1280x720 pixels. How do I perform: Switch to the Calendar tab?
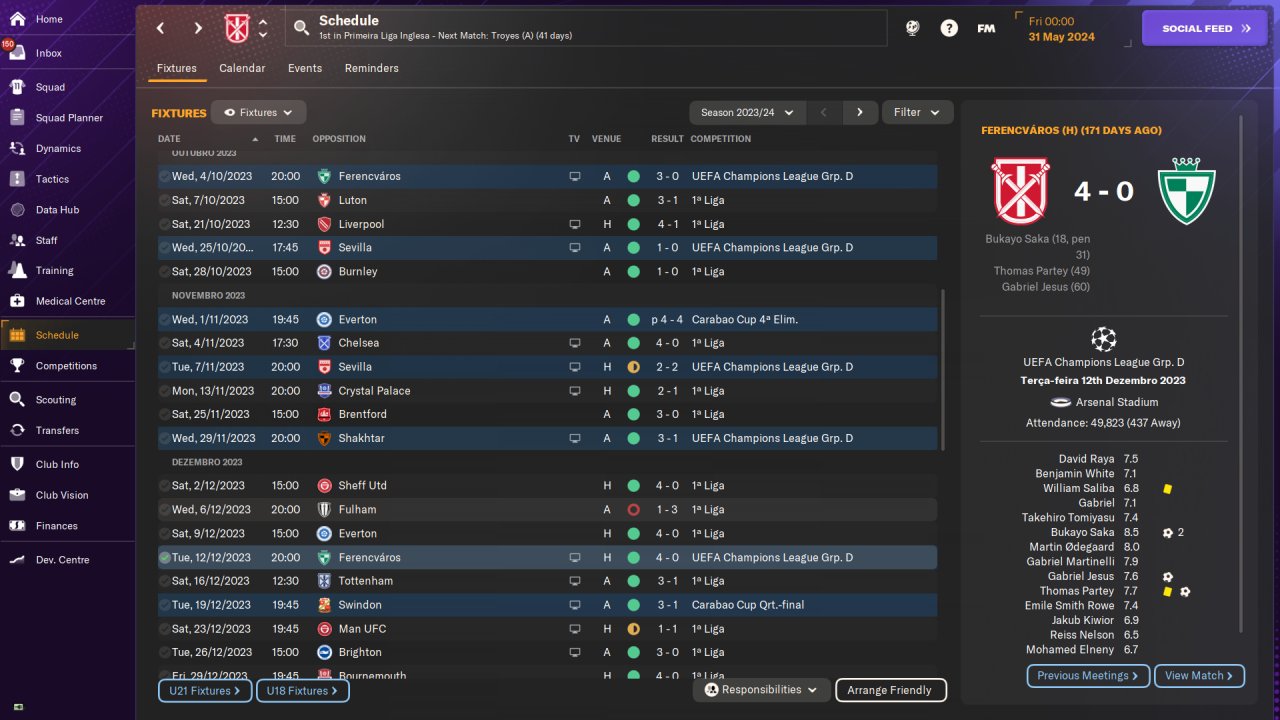click(242, 68)
